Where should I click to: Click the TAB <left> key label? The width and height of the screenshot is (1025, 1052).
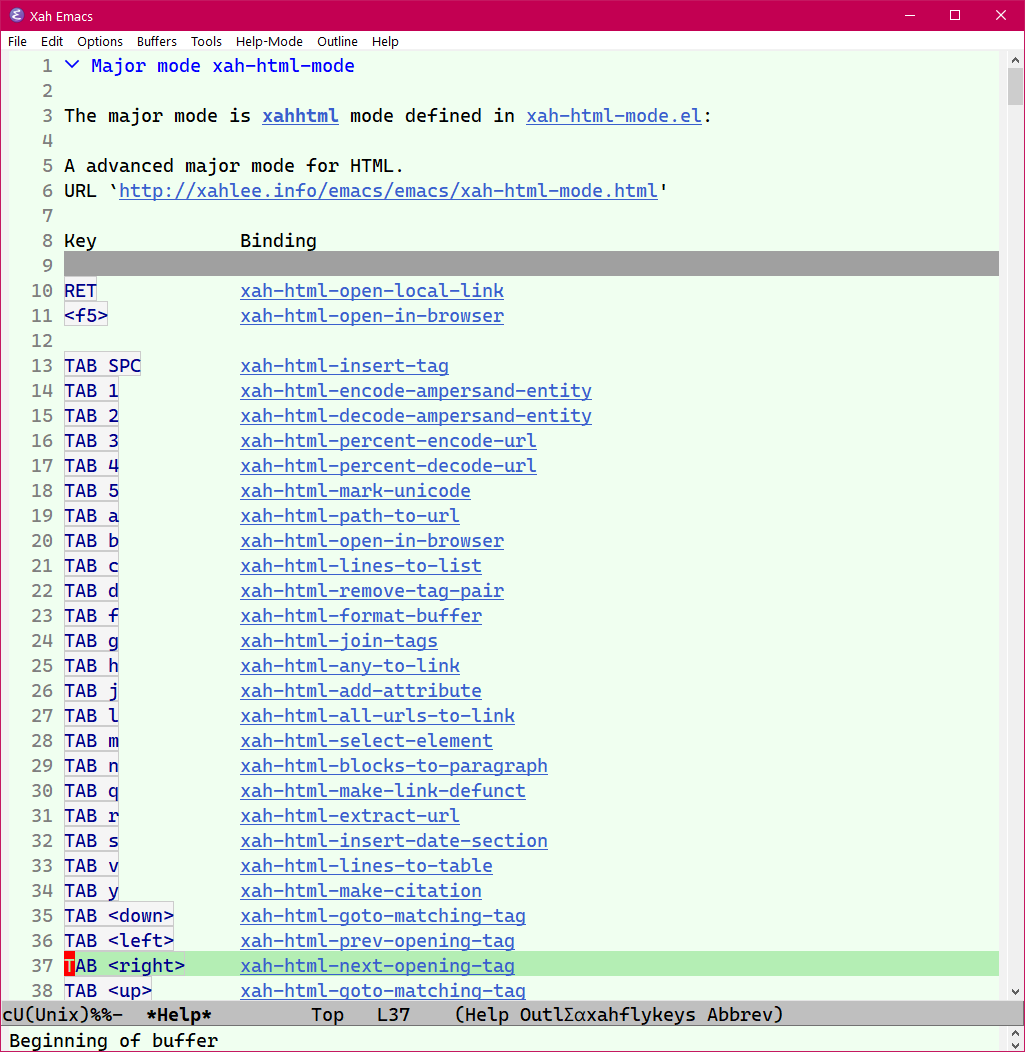[119, 941]
